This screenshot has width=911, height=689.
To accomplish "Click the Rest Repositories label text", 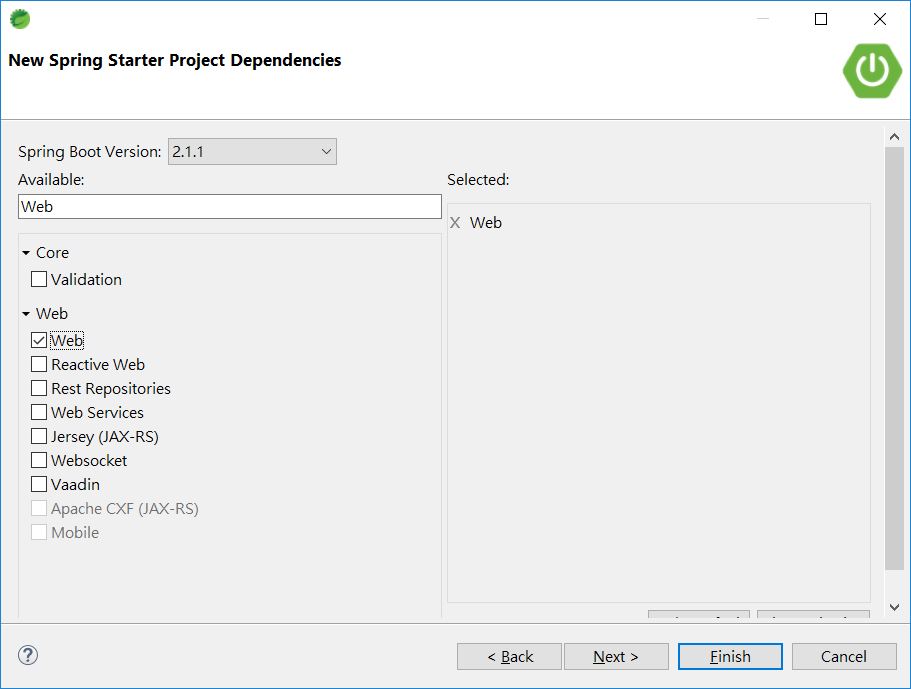I will point(110,389).
